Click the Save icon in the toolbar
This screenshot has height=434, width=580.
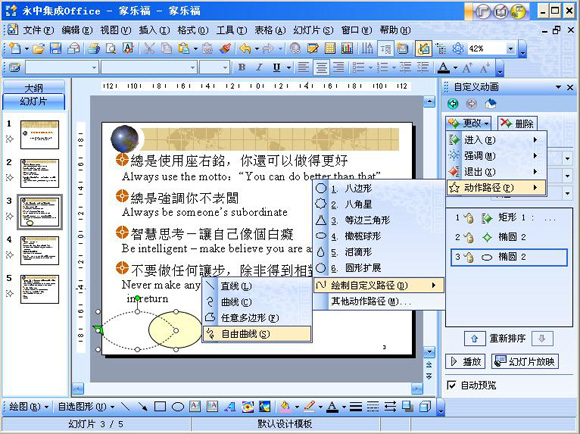[x=56, y=48]
